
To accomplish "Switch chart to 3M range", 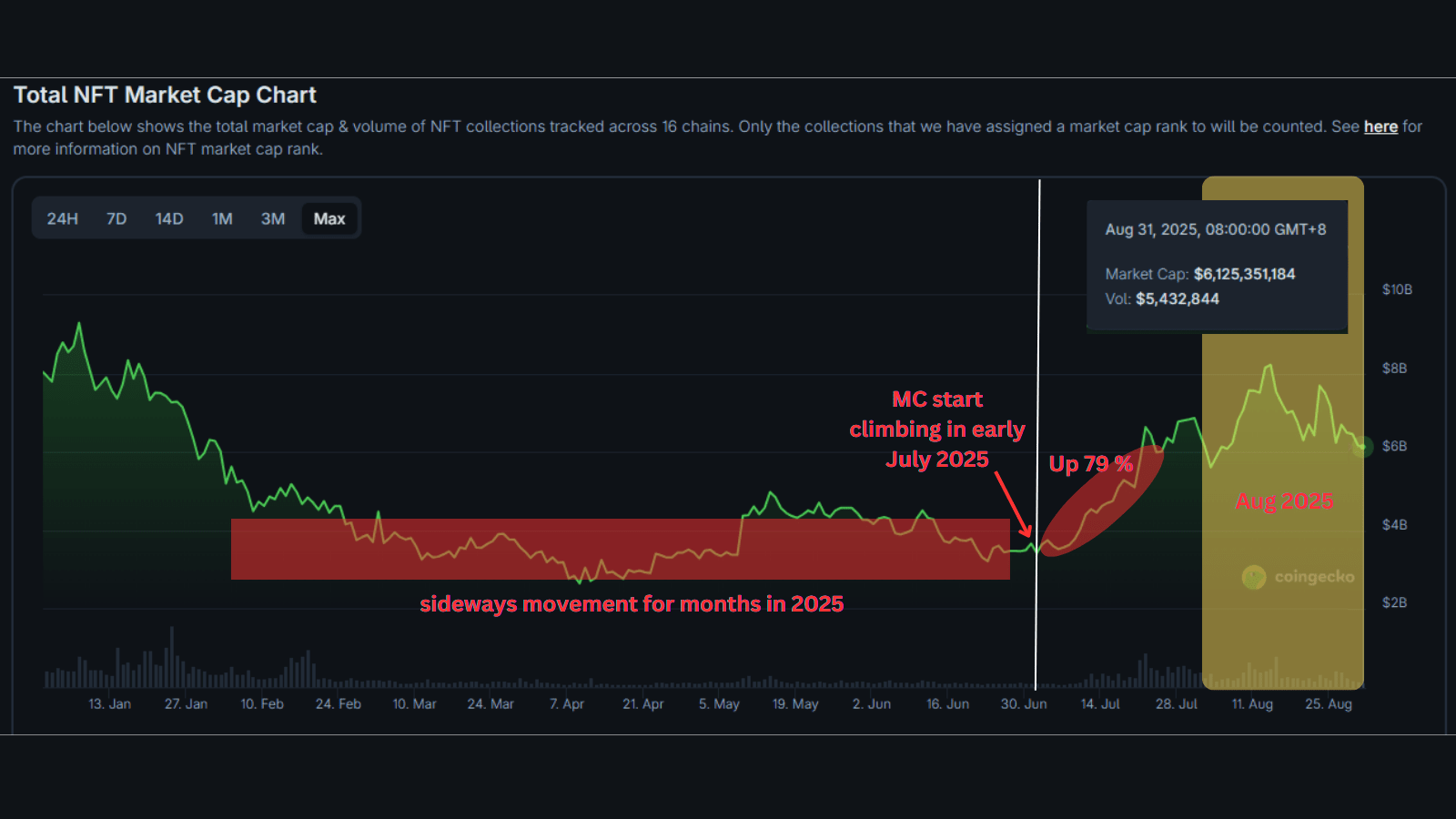I will pyautogui.click(x=273, y=218).
